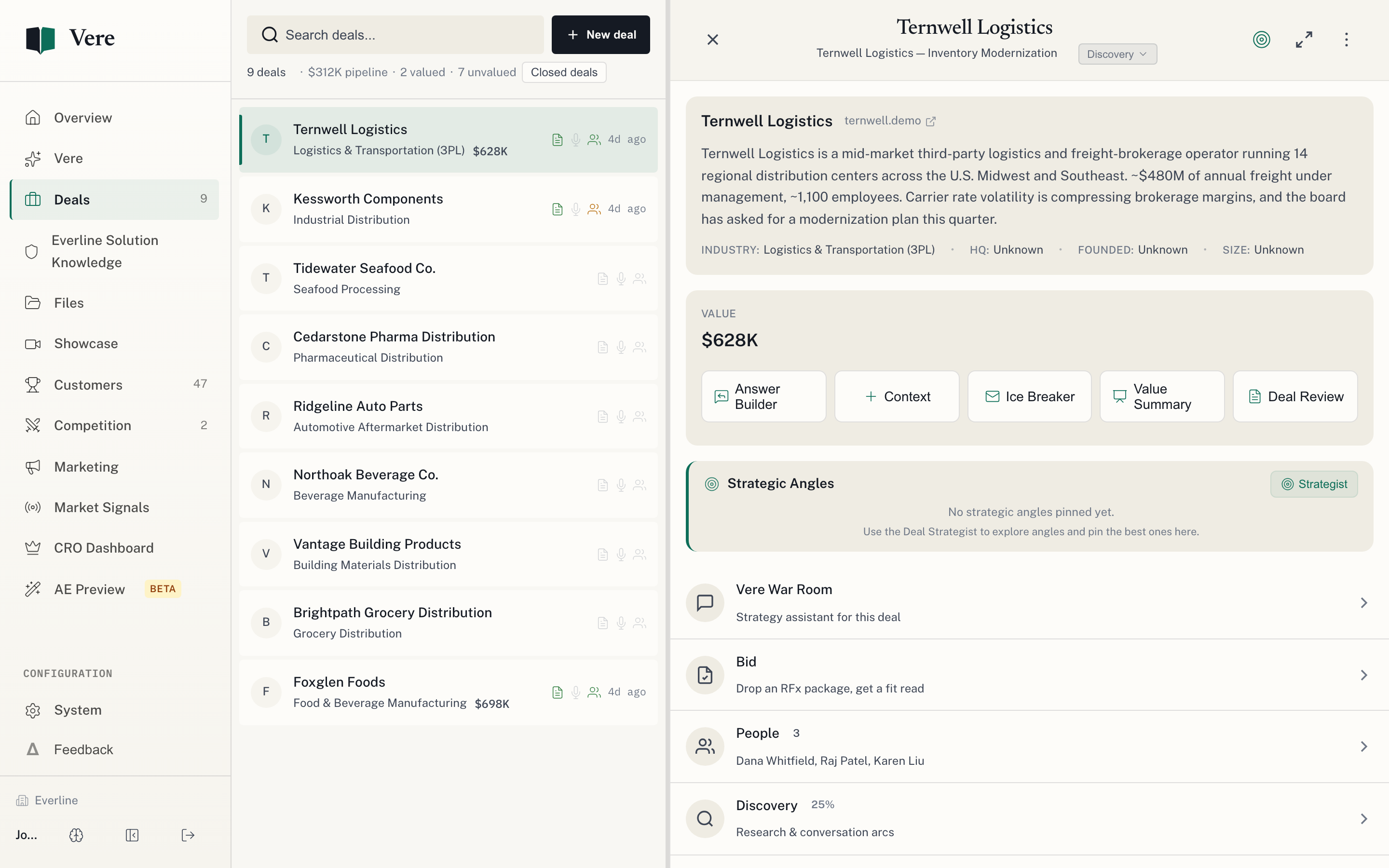Click the Vere book logo icon

point(40,39)
